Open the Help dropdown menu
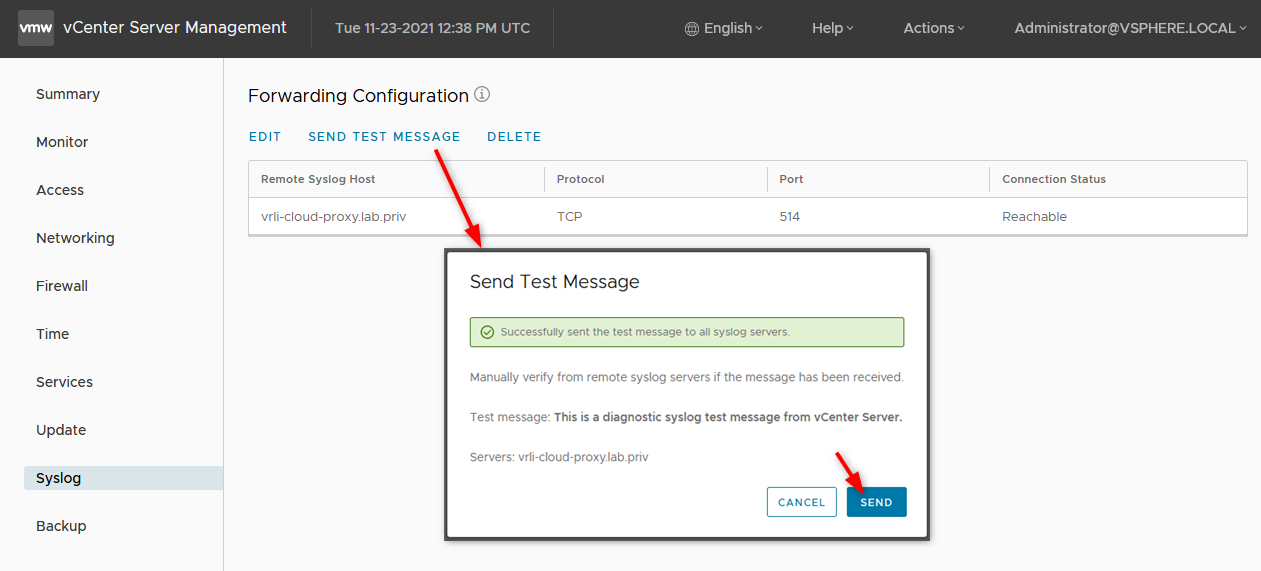The image size is (1261, 571). point(833,28)
